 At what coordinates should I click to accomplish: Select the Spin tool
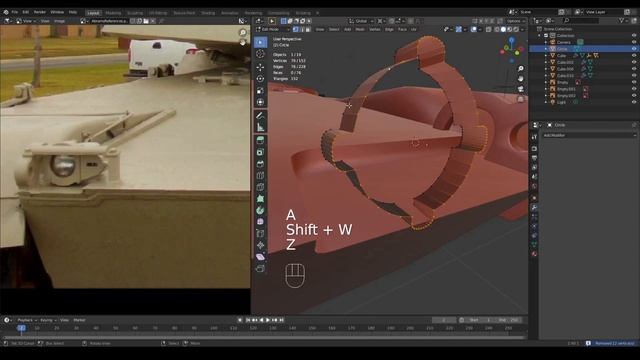click(x=260, y=210)
